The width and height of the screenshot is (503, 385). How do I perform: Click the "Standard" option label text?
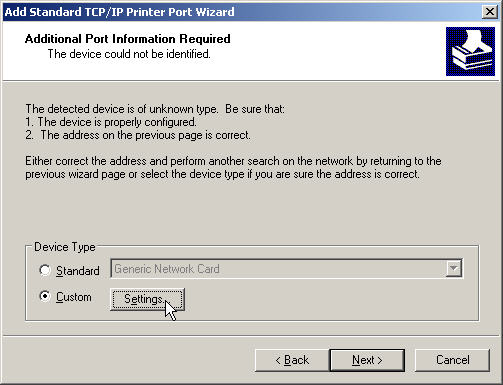[x=78, y=271]
